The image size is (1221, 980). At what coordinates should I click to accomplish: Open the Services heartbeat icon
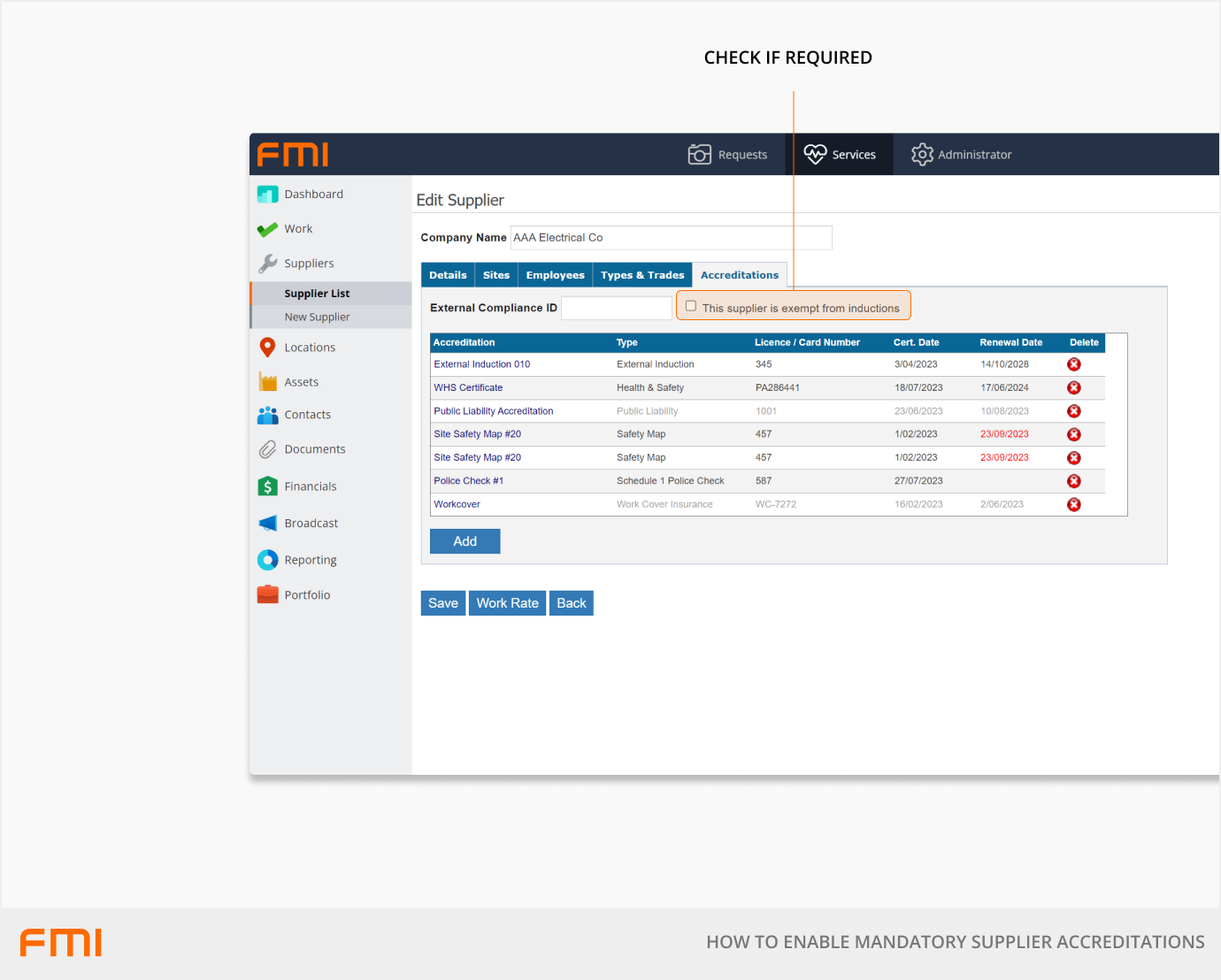point(815,154)
